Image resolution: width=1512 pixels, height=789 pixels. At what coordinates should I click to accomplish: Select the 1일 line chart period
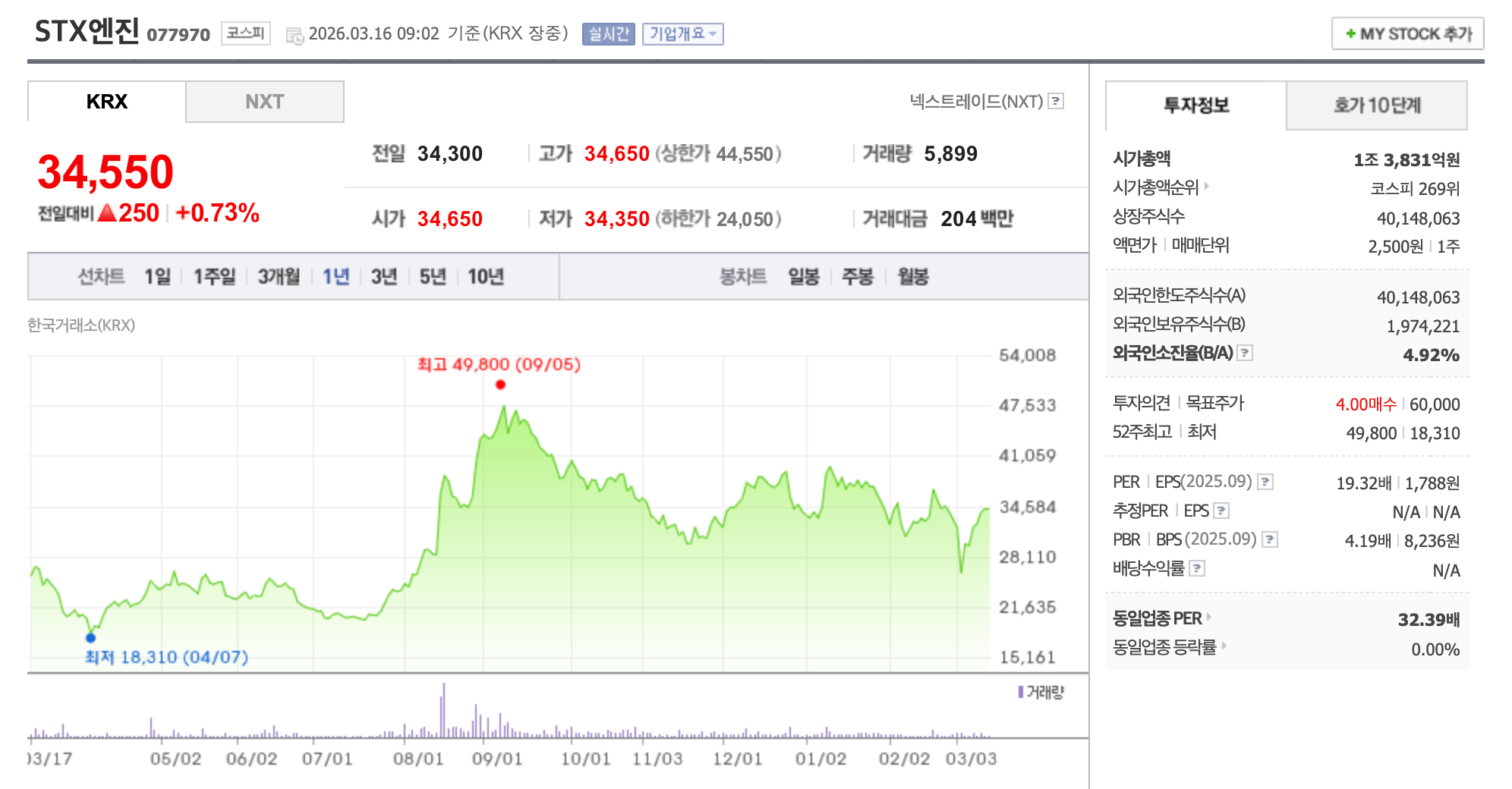(x=157, y=277)
